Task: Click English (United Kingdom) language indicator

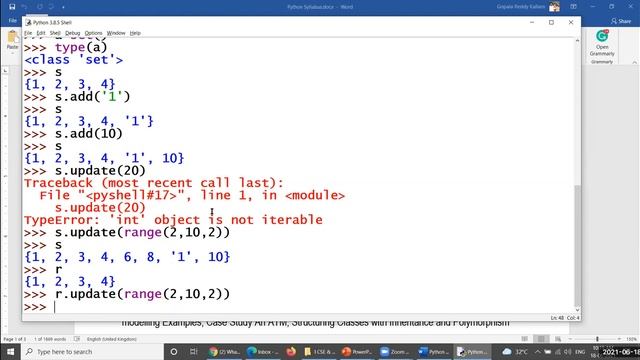Action: (111, 339)
